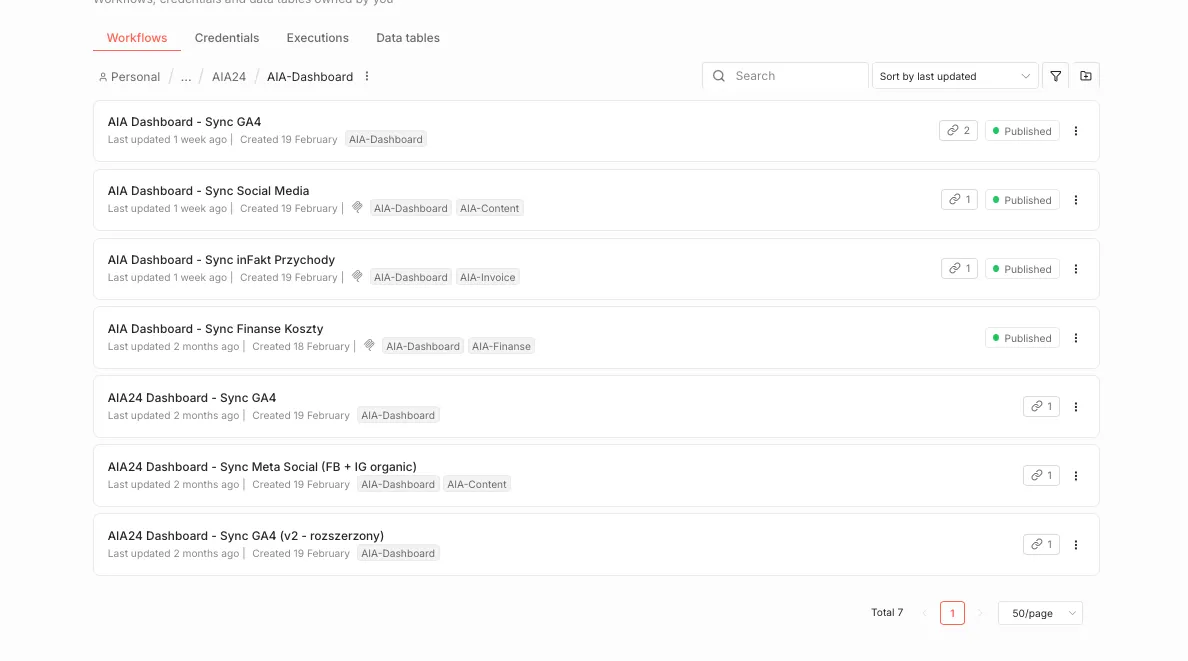The image size is (1188, 661).
Task: Click the link badge on Sync GA4 v2 rozszerzony row
Action: coord(1041,544)
